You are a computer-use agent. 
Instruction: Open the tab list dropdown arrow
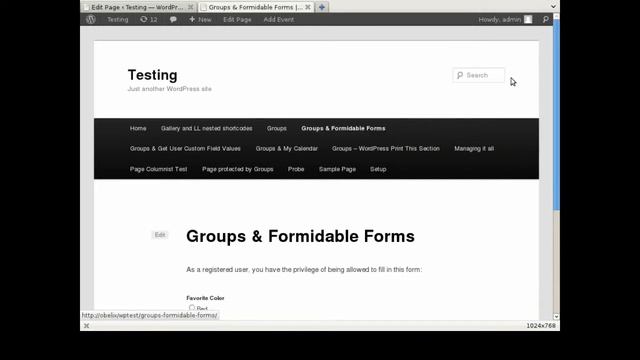553,7
